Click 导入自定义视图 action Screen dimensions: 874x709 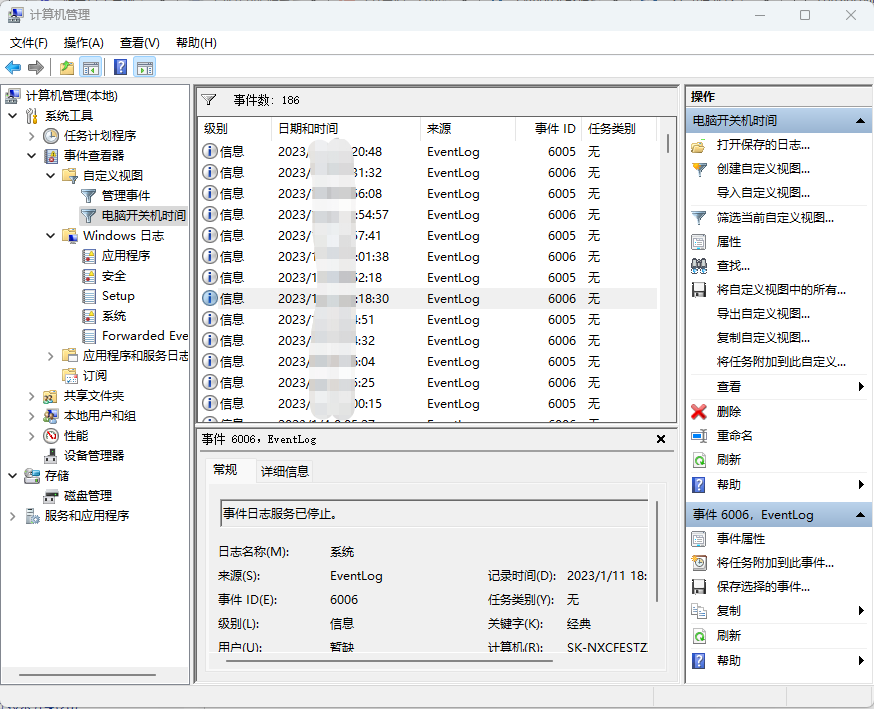(x=763, y=193)
